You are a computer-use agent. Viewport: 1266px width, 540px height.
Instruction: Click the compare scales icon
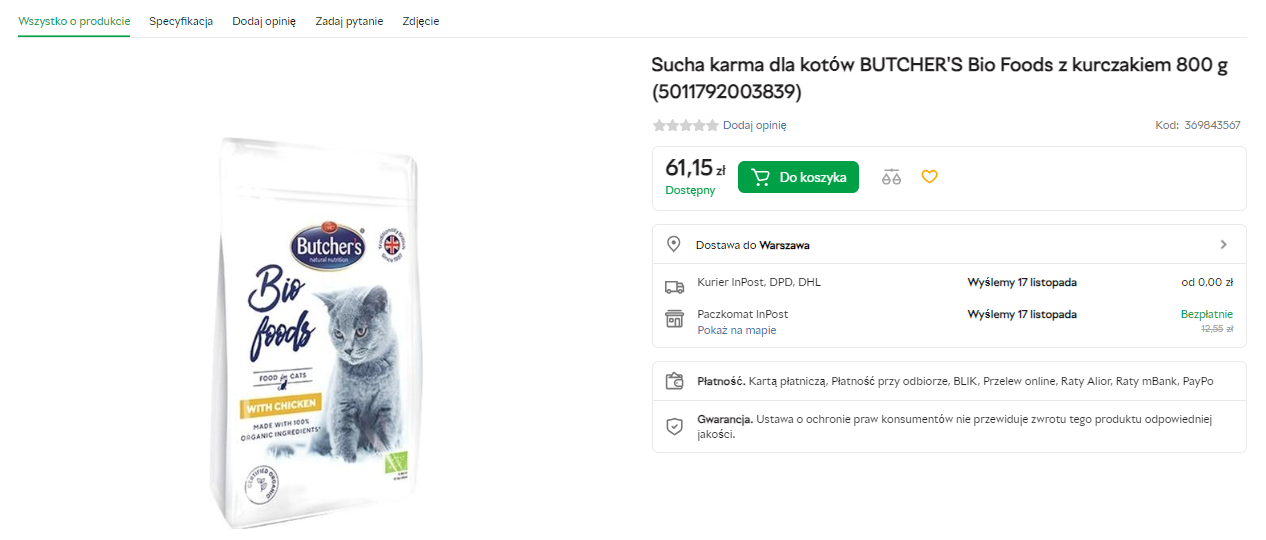click(891, 177)
